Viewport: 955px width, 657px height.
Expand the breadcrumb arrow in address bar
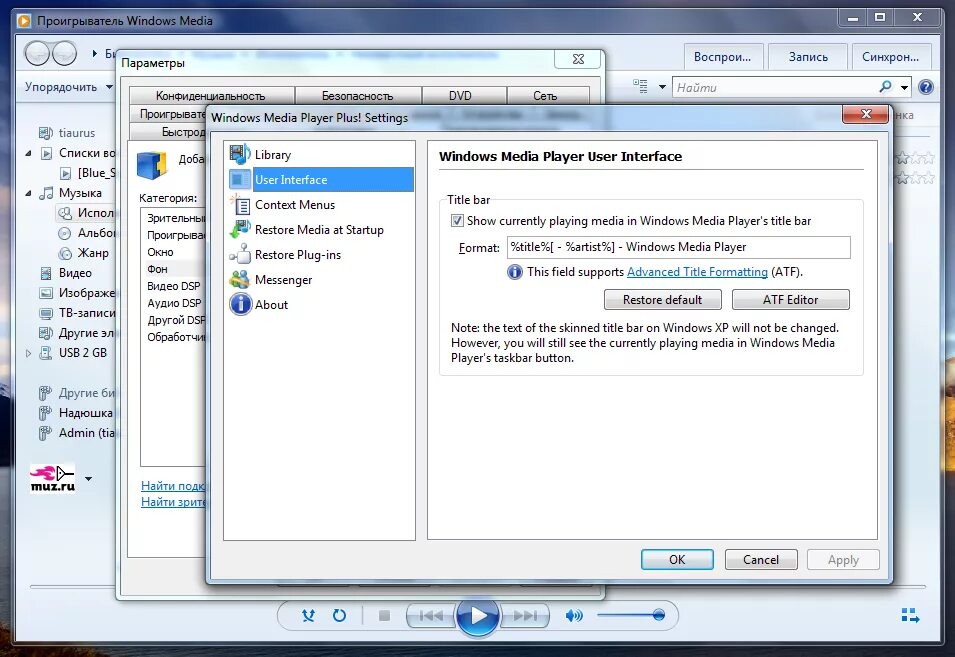point(95,54)
